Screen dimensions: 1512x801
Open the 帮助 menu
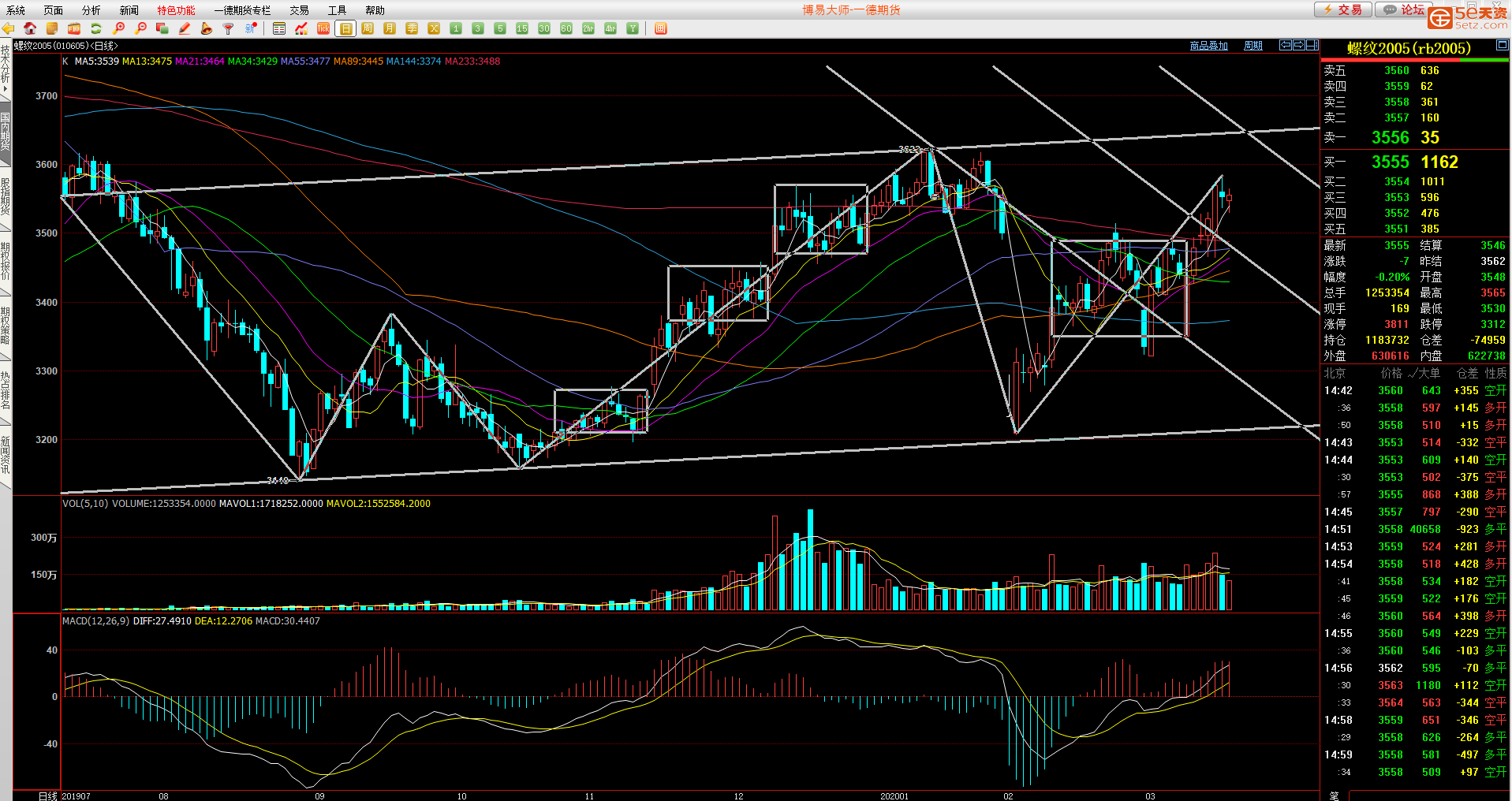click(375, 10)
